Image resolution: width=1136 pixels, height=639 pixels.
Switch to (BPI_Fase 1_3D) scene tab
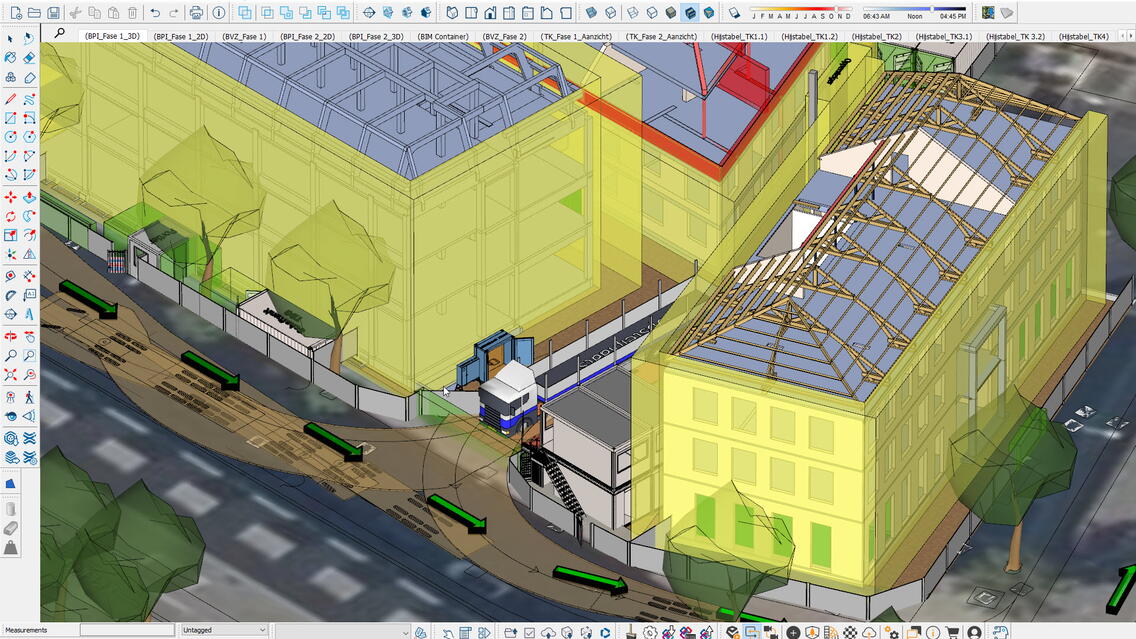coord(112,36)
